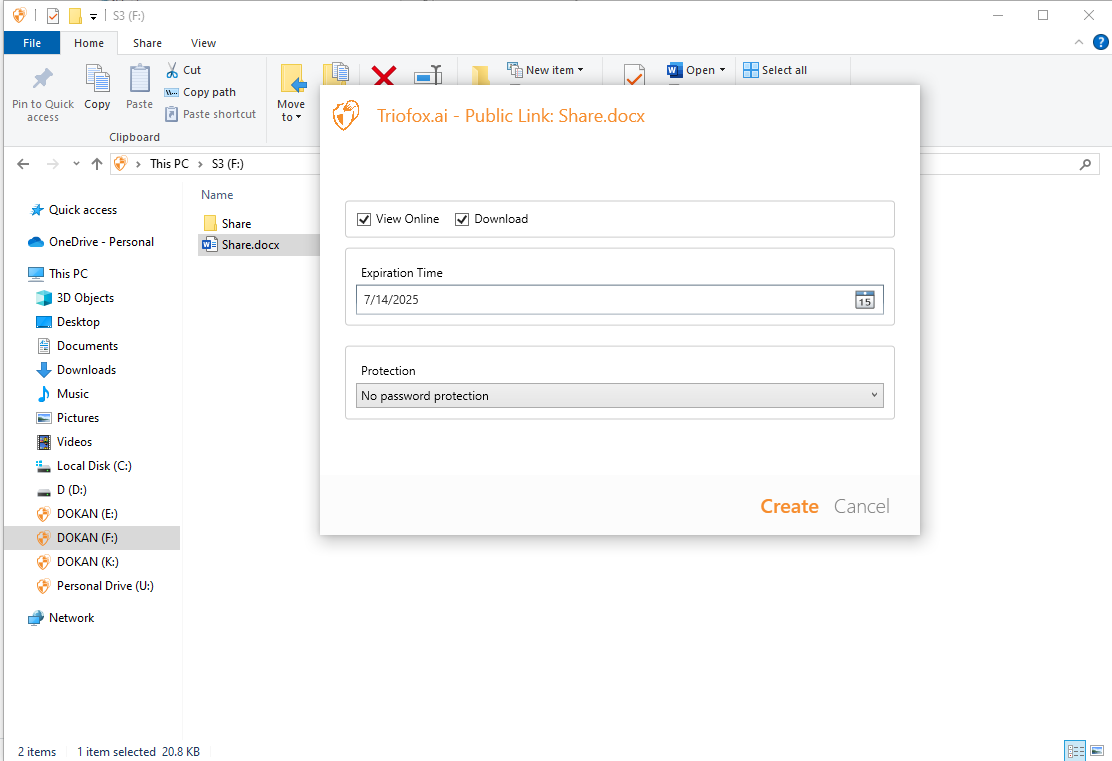Screen dimensions: 1112x761
Task: Click the search magnifier icon
Action: tap(1085, 165)
